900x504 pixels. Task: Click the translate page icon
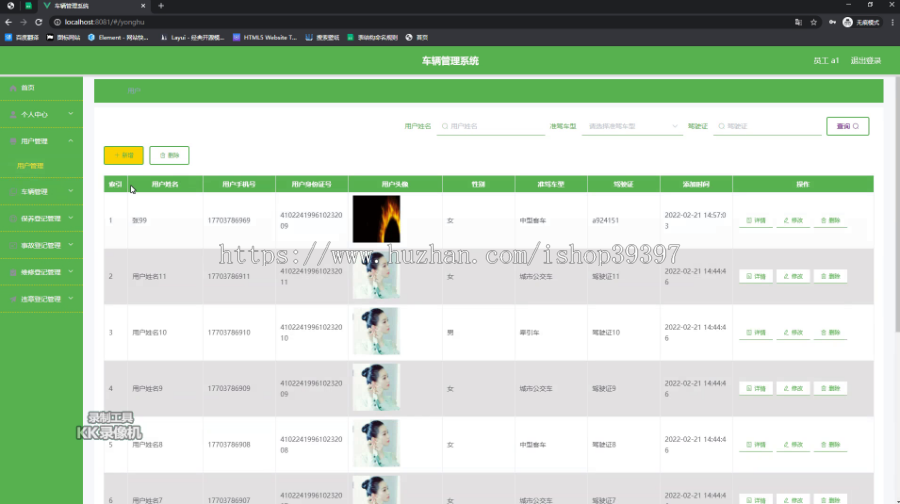click(798, 22)
